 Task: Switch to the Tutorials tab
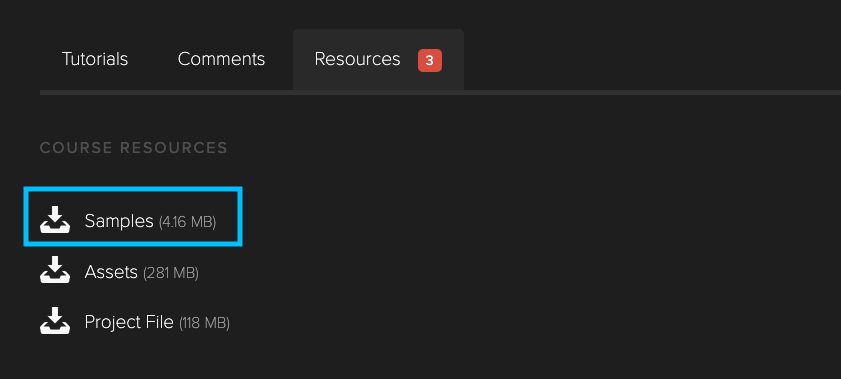95,59
